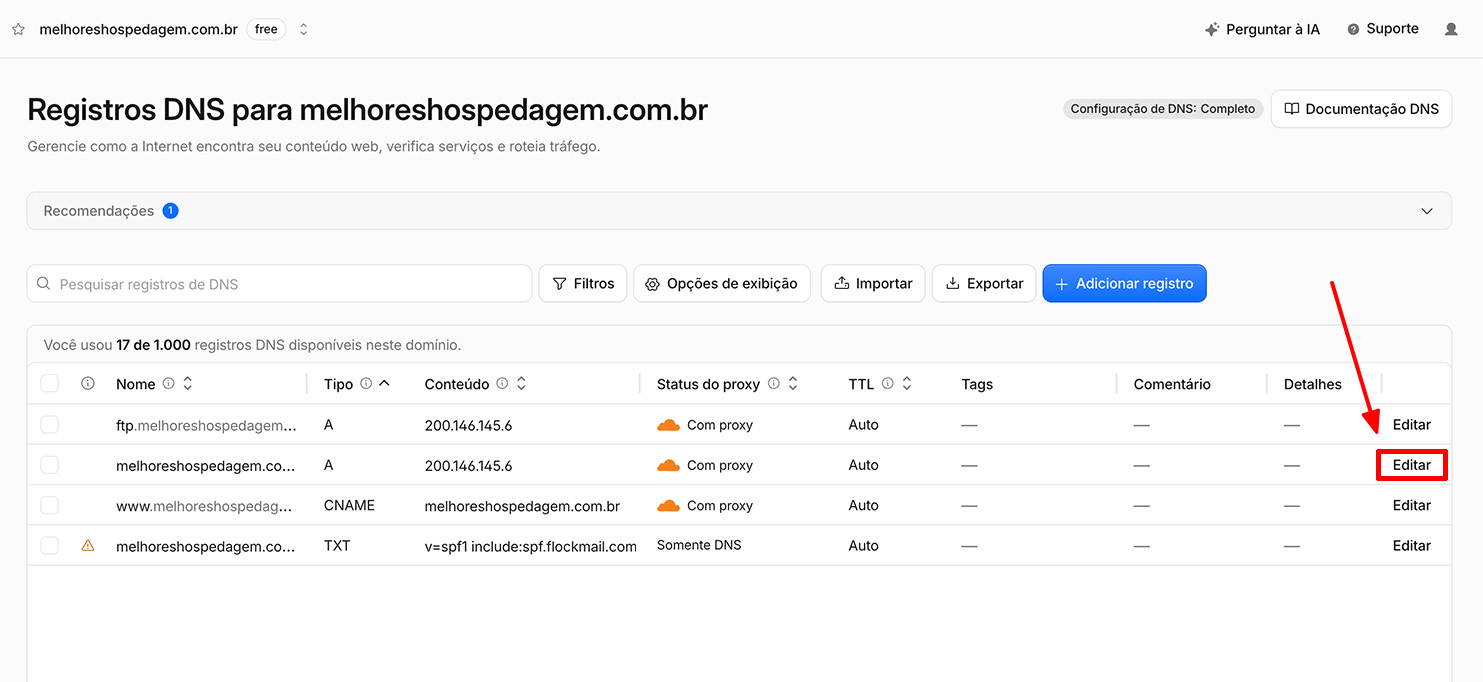Click the TTL column info icon

(x=887, y=383)
